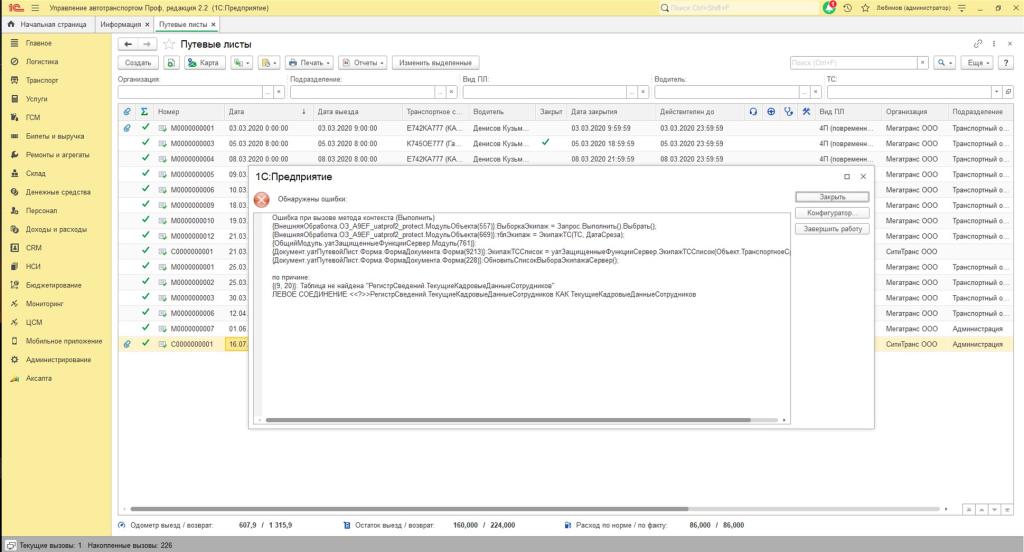Open the green create-based-on dropdown icon
The width and height of the screenshot is (1024, 552).
pos(240,63)
